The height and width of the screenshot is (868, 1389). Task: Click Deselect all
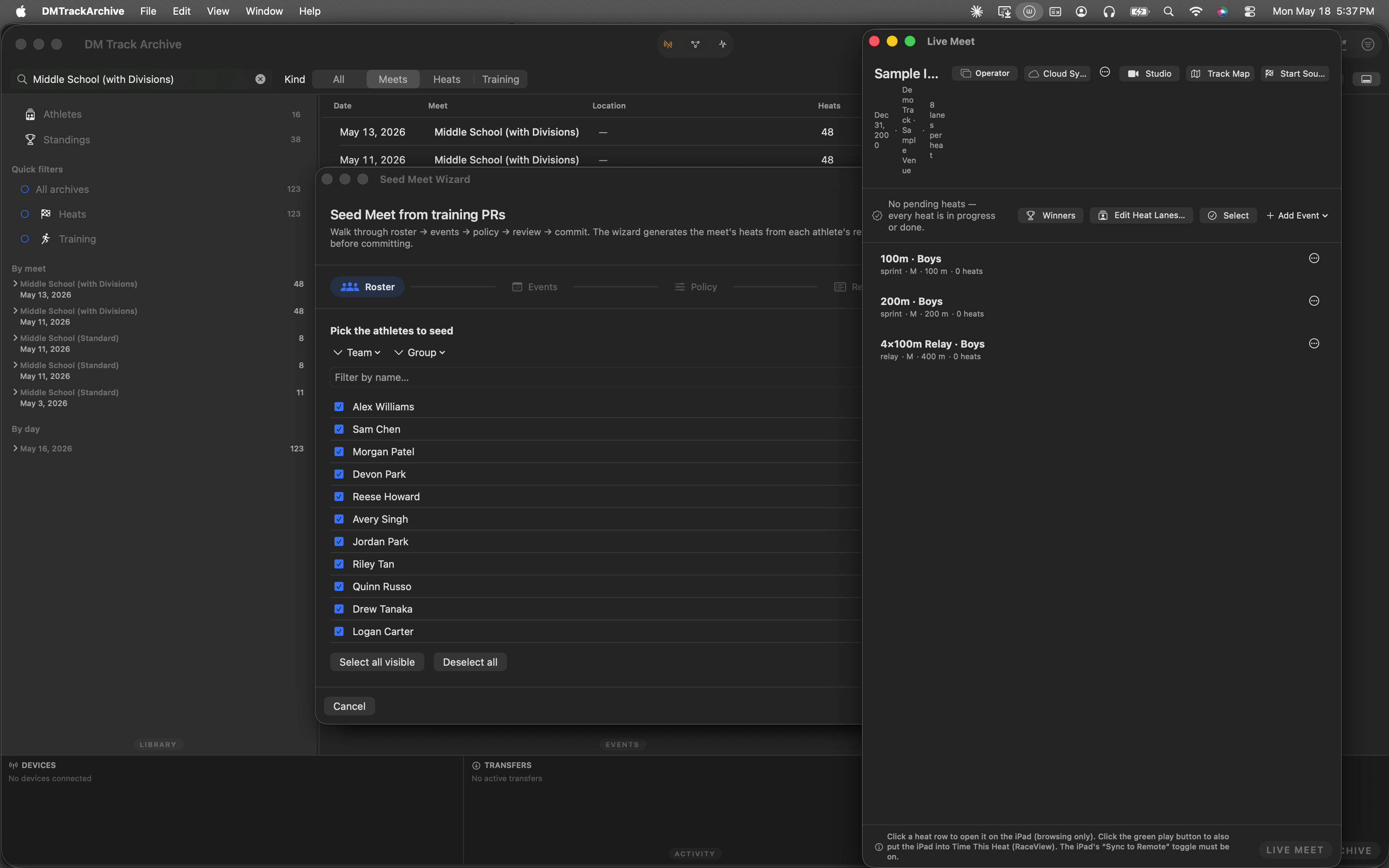(470, 662)
